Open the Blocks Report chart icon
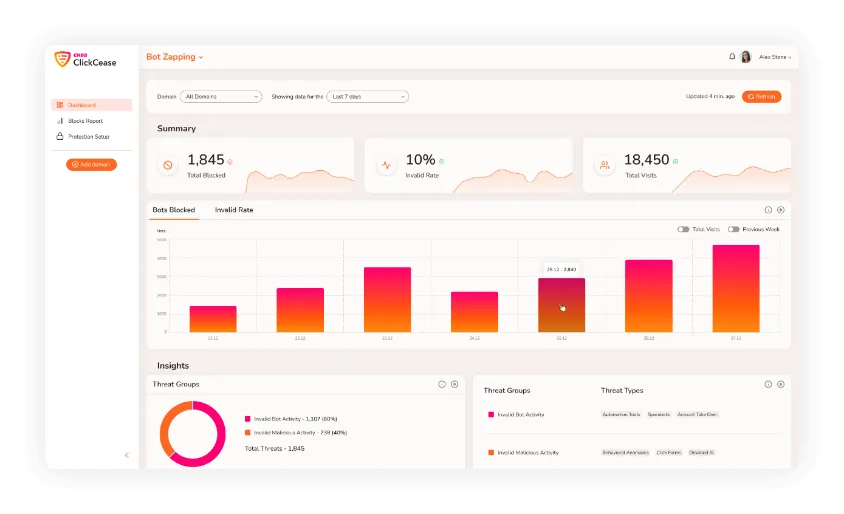 [60, 121]
